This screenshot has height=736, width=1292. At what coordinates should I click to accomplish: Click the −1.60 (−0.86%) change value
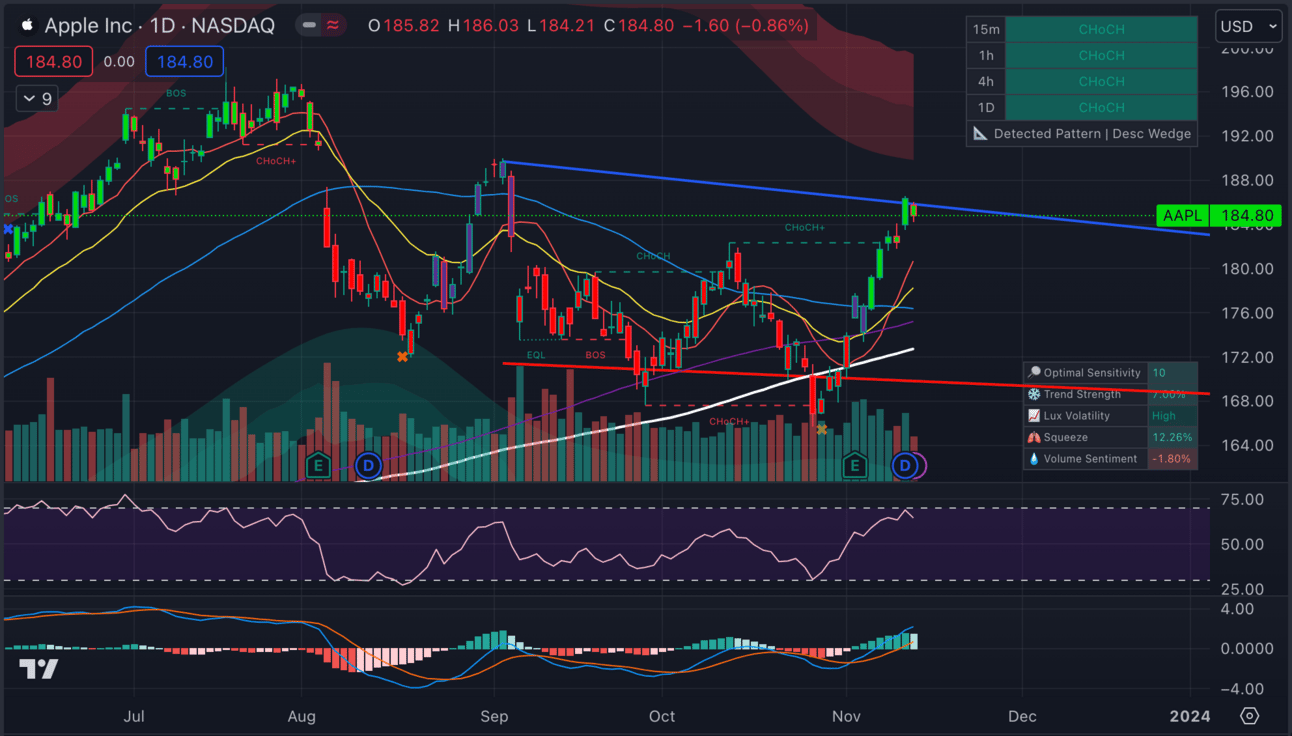746,26
